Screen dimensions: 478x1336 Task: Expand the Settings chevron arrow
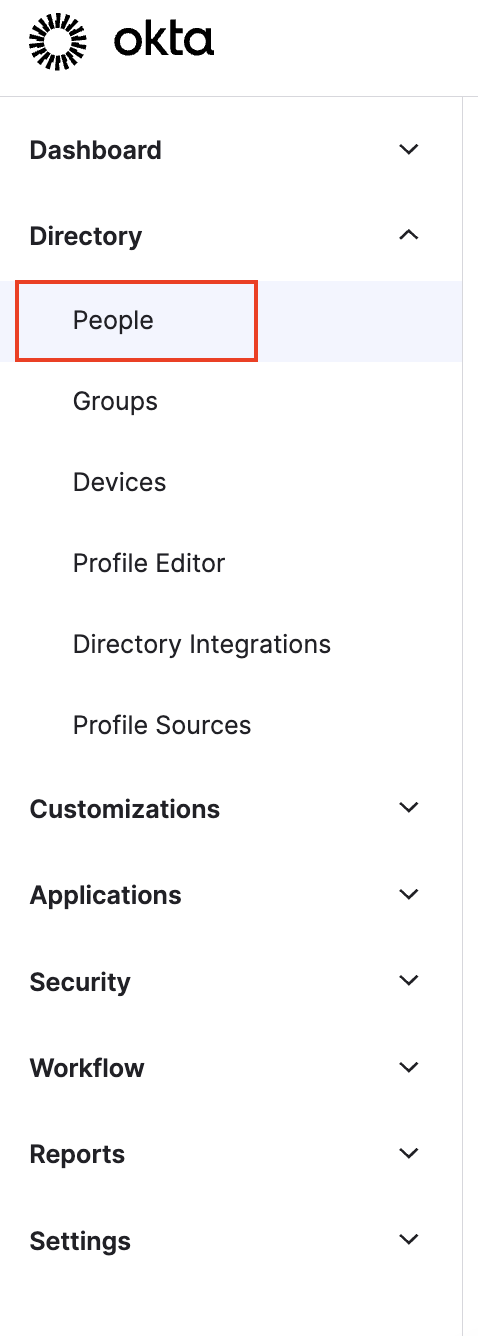(x=408, y=1240)
